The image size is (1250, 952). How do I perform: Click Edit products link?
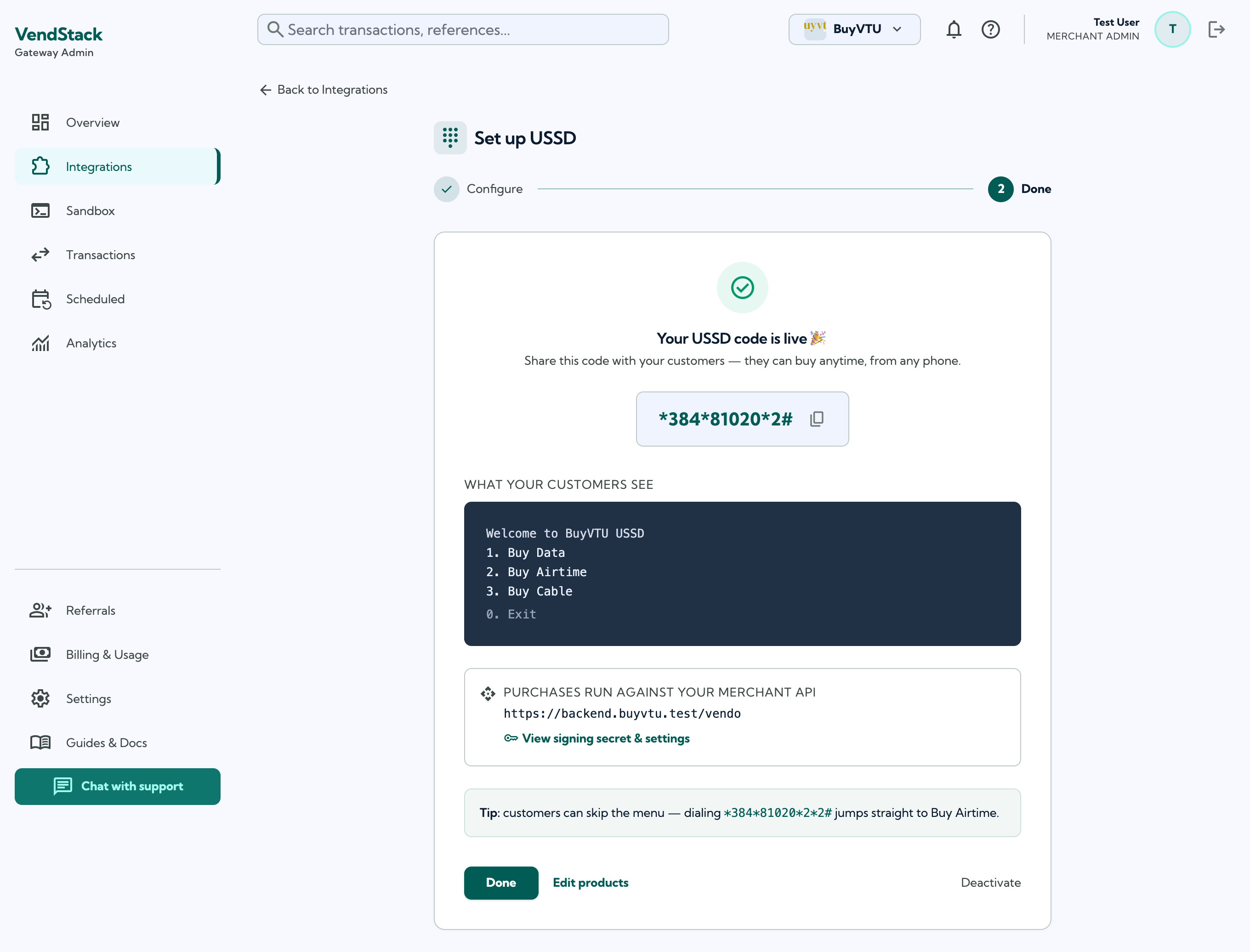click(x=591, y=882)
